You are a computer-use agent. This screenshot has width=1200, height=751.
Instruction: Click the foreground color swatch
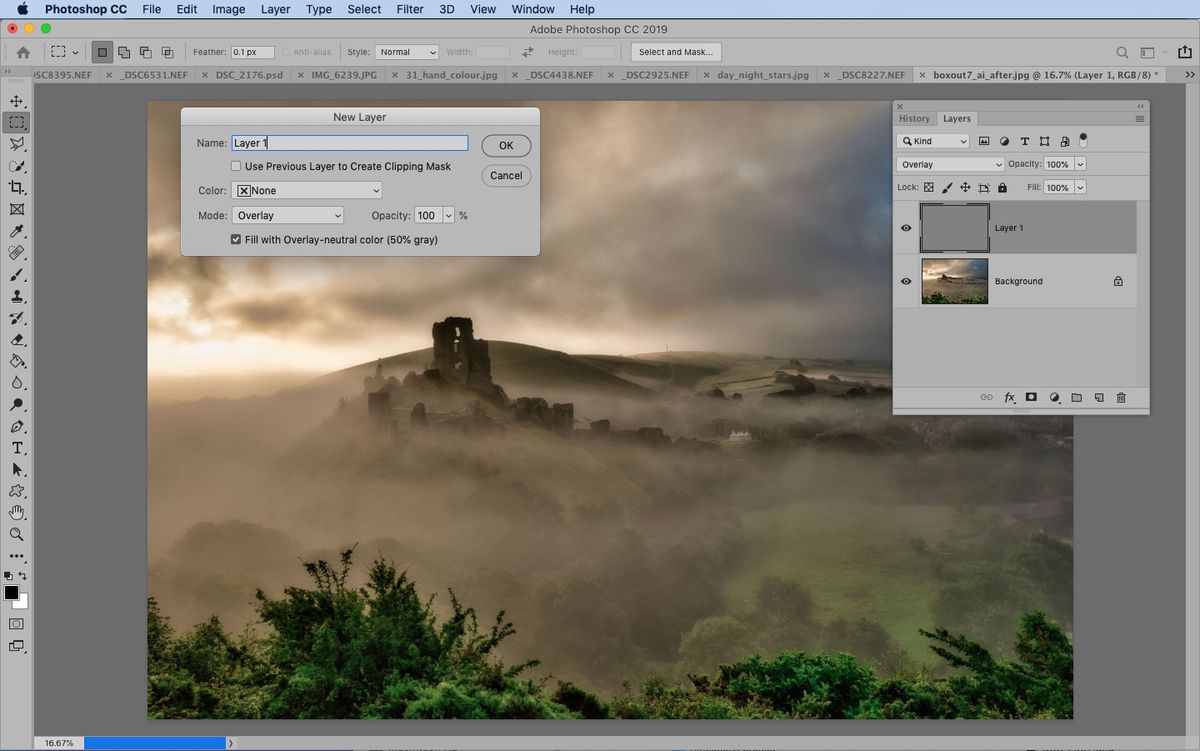coord(12,593)
